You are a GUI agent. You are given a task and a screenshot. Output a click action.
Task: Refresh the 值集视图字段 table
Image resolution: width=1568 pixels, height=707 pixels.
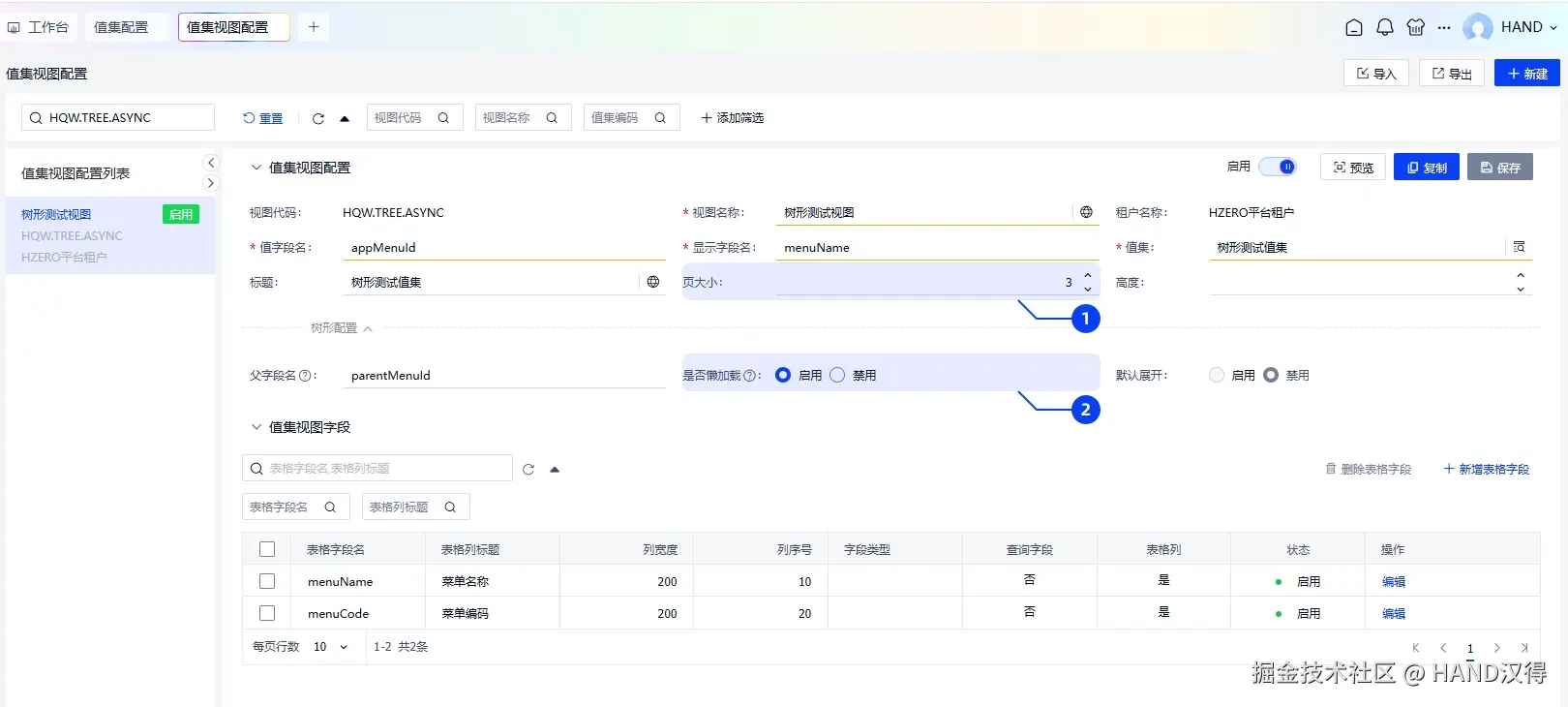528,470
